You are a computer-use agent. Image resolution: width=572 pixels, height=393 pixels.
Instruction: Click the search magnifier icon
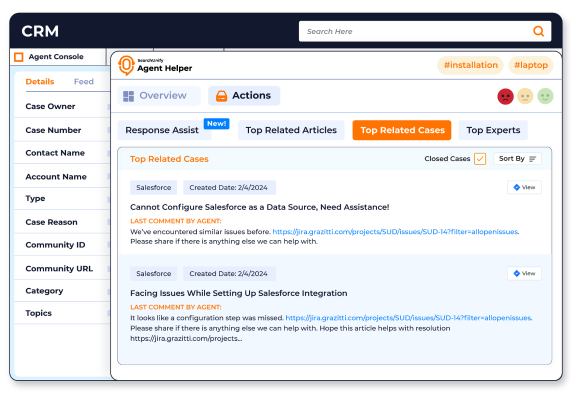pyautogui.click(x=538, y=31)
